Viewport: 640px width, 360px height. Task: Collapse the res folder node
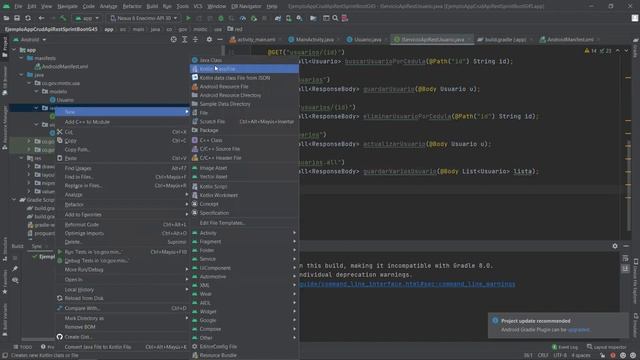pyautogui.click(x=22, y=158)
